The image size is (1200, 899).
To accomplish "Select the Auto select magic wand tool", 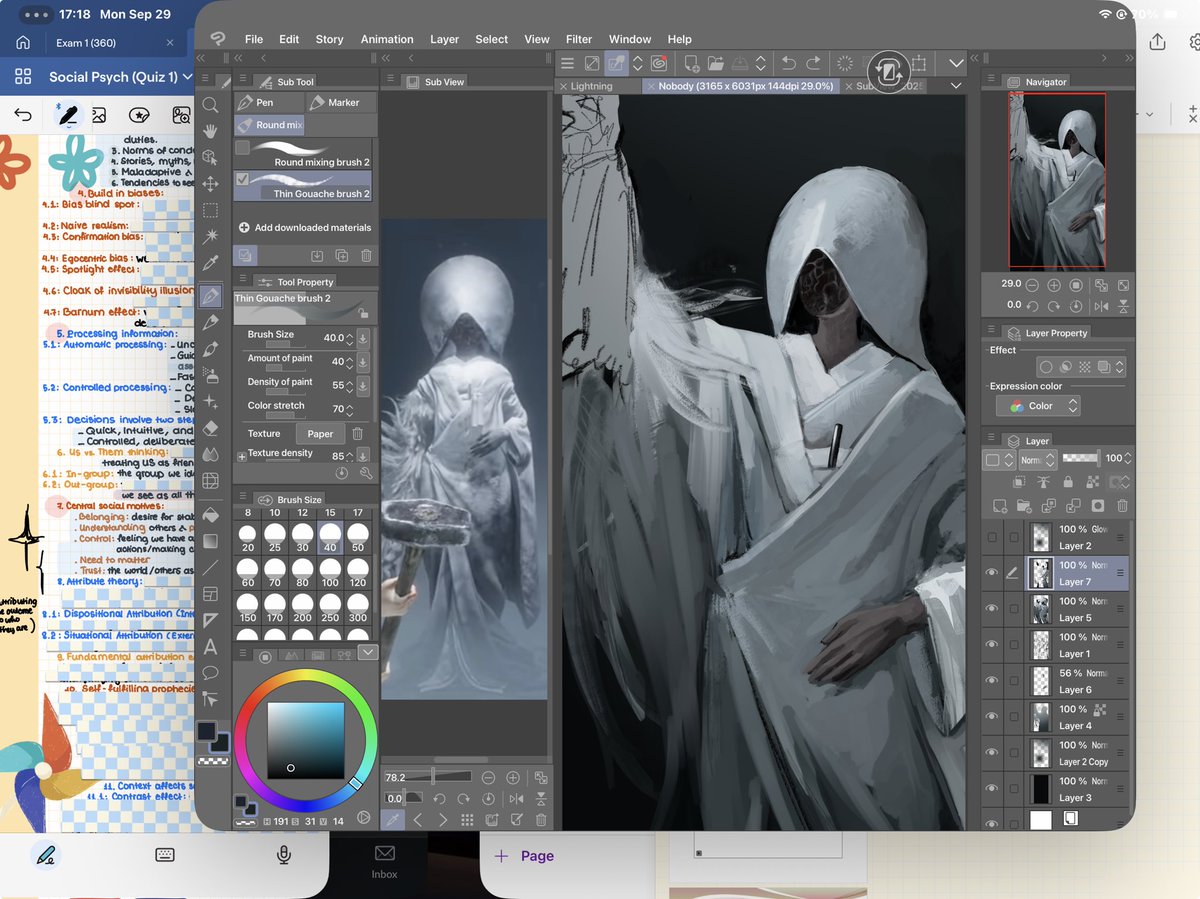I will [x=210, y=237].
